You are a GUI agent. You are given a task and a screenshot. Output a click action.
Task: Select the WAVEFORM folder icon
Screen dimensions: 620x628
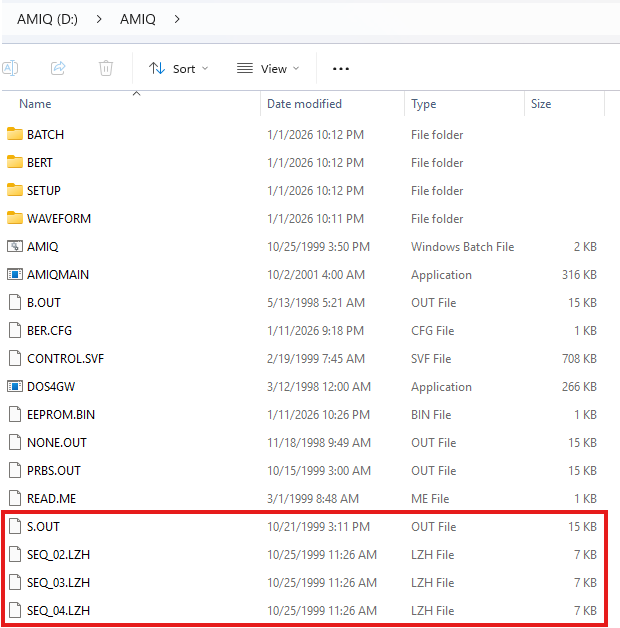point(15,218)
